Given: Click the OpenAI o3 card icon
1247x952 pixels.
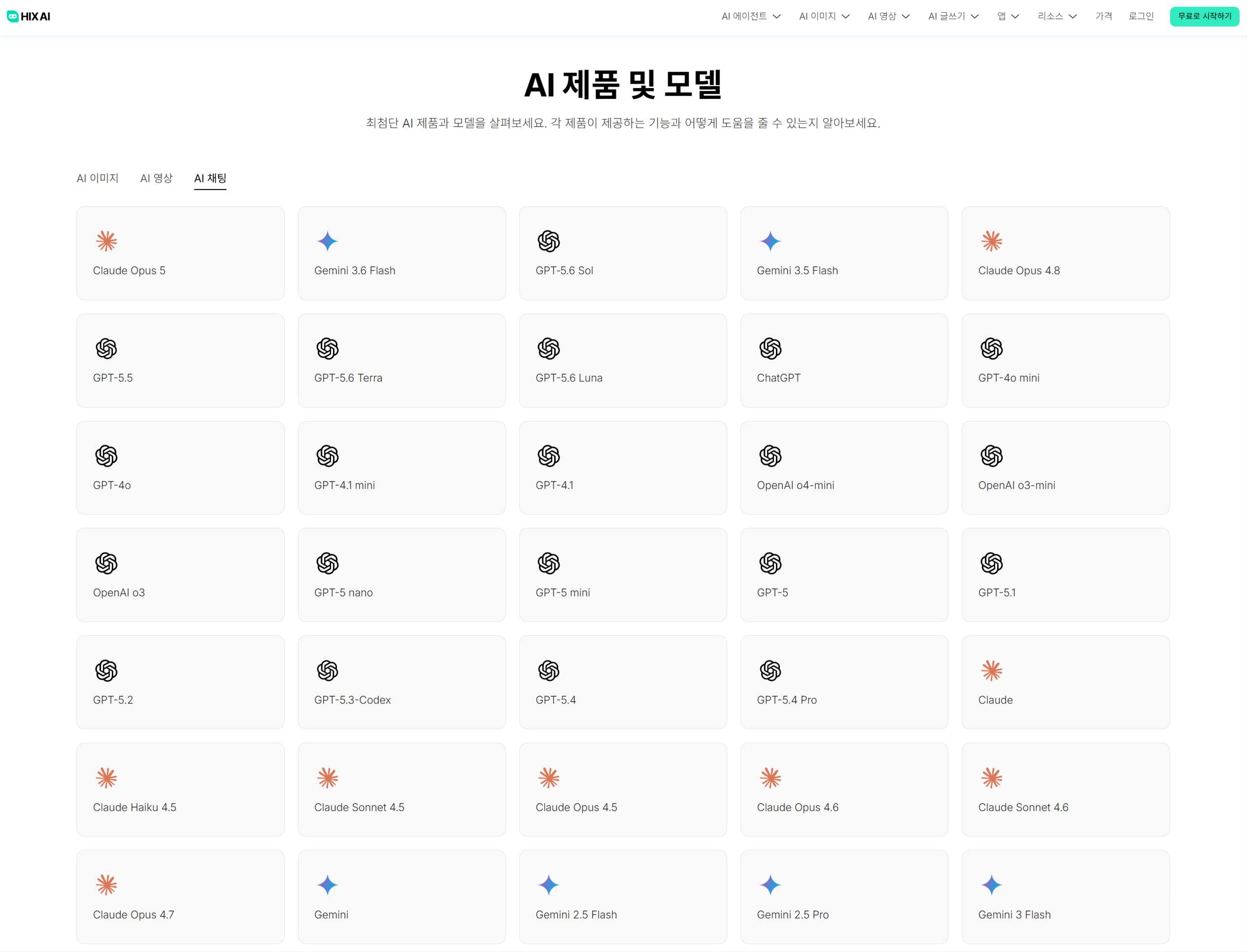Looking at the screenshot, I should (x=106, y=563).
